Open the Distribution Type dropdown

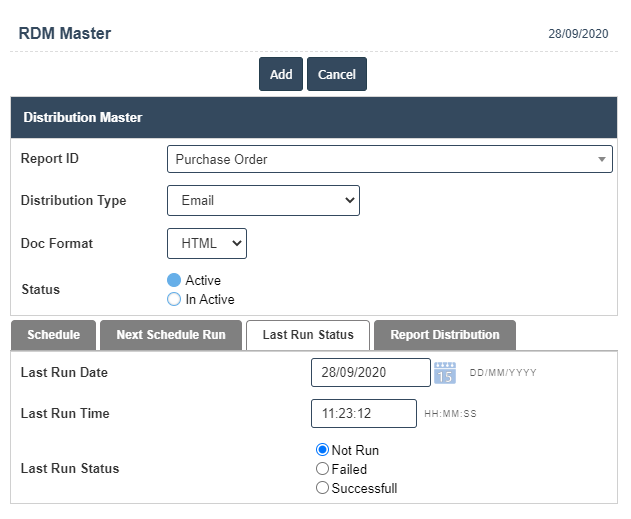(x=263, y=200)
